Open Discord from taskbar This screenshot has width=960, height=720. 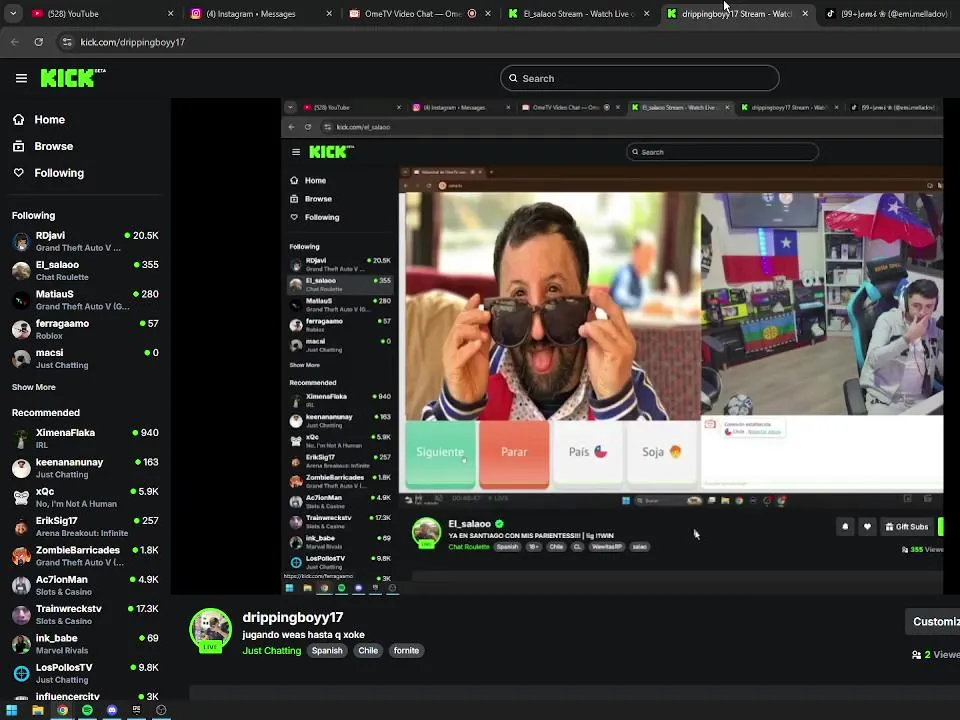tap(112, 710)
